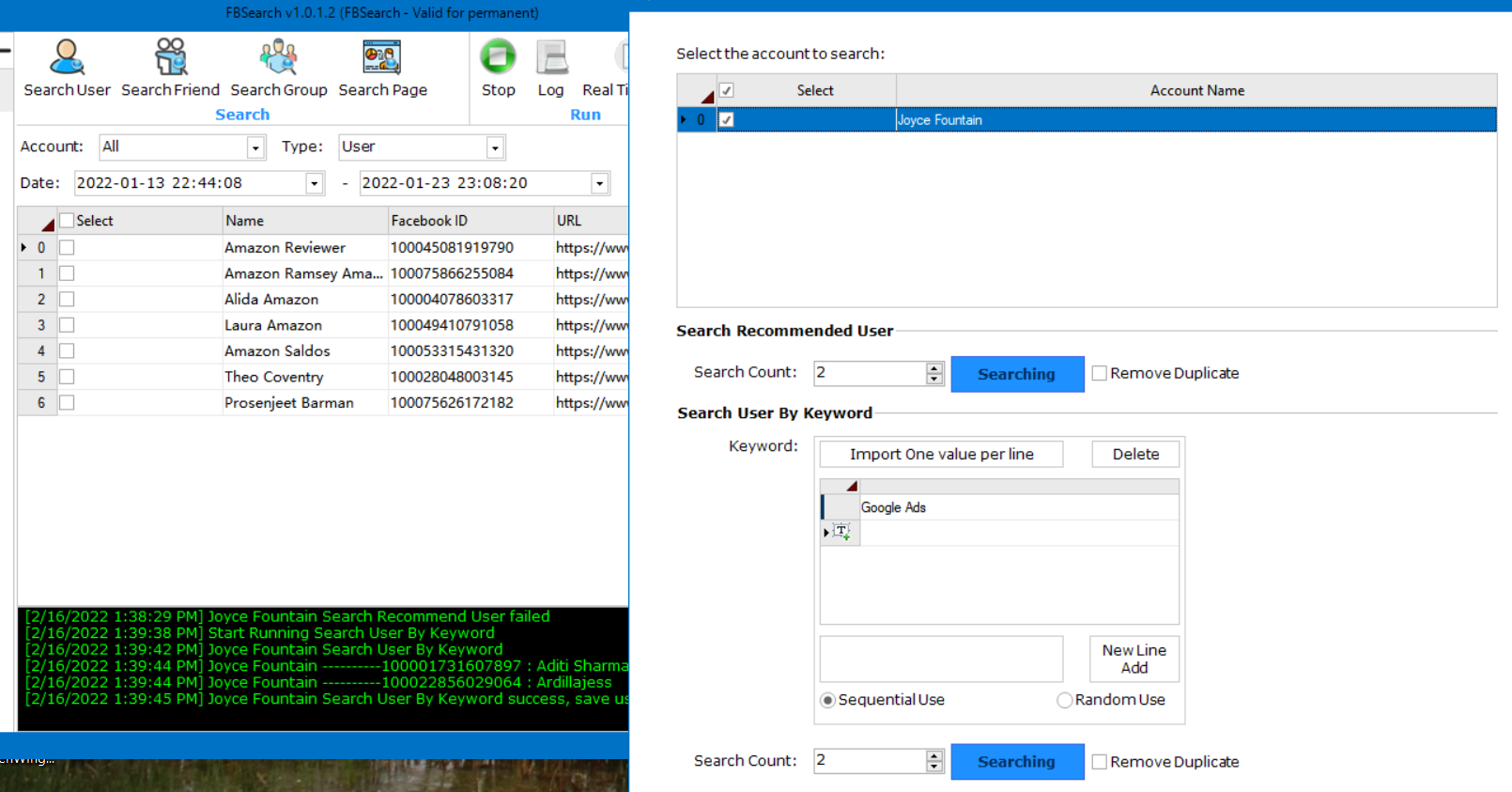Image resolution: width=1512 pixels, height=792 pixels.
Task: Click the keyword Search Count field
Action: click(870, 761)
